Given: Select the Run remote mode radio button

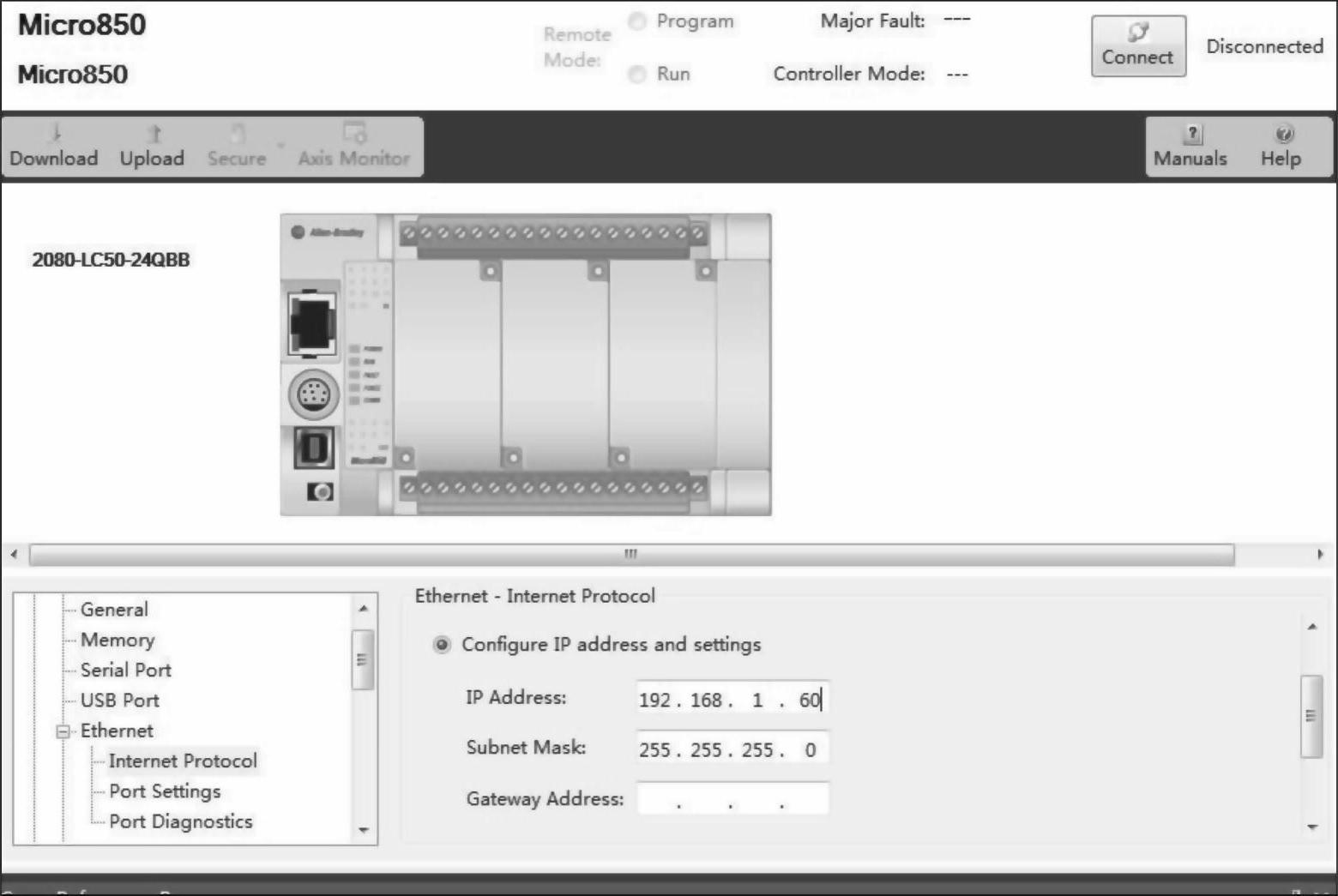Looking at the screenshot, I should [x=637, y=75].
